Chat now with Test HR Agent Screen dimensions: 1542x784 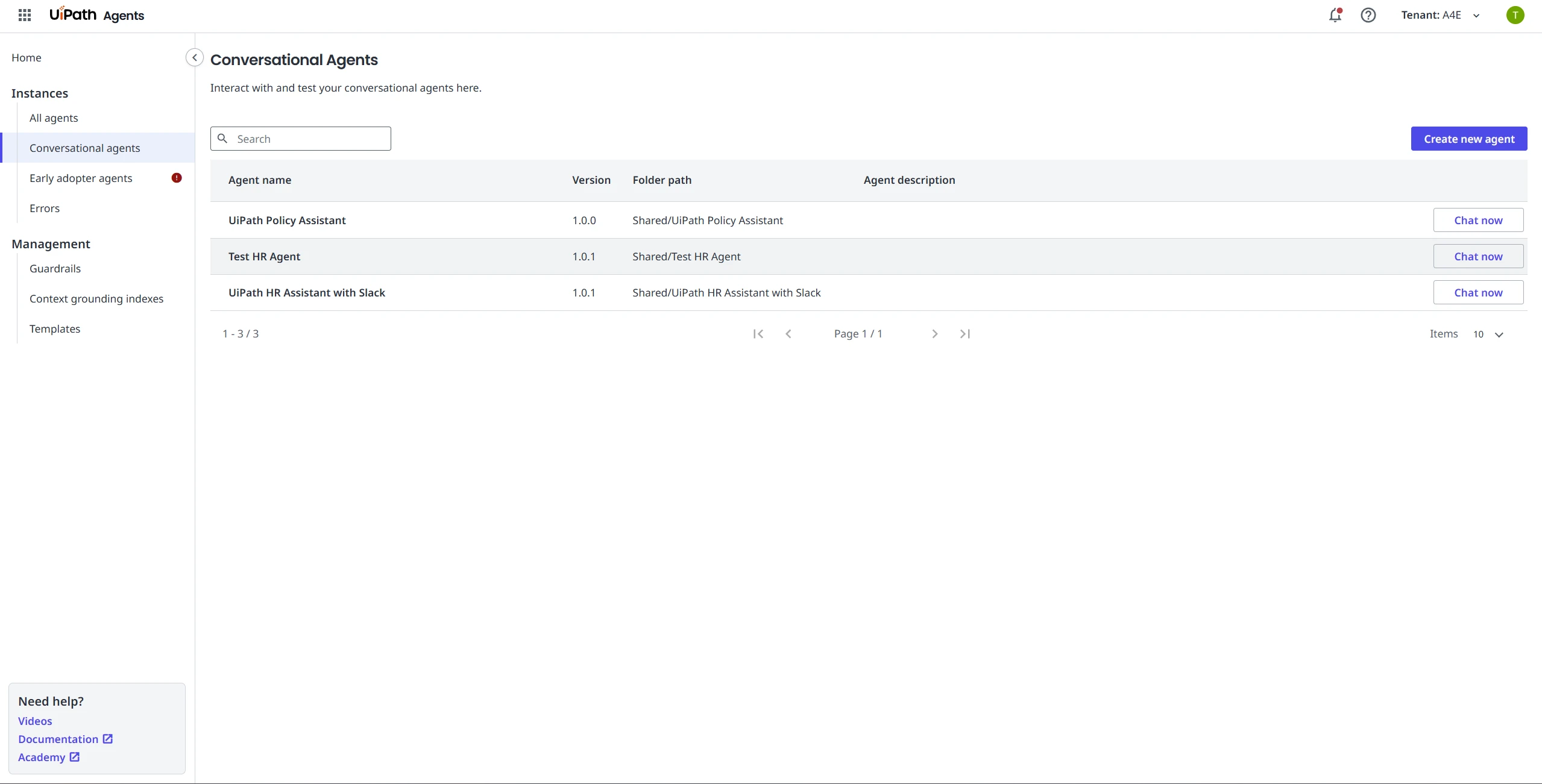pyautogui.click(x=1477, y=257)
